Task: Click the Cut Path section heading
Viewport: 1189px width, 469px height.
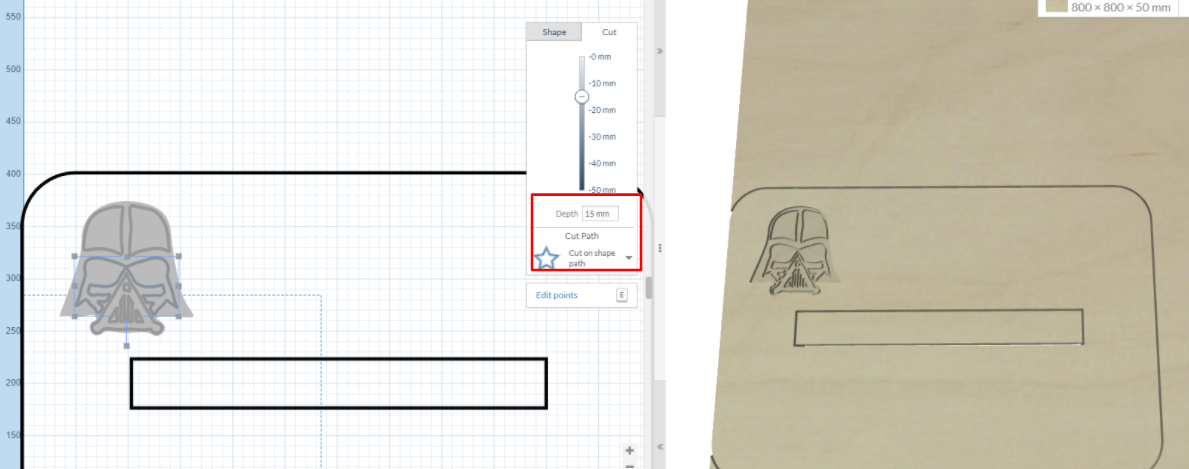Action: tap(582, 236)
